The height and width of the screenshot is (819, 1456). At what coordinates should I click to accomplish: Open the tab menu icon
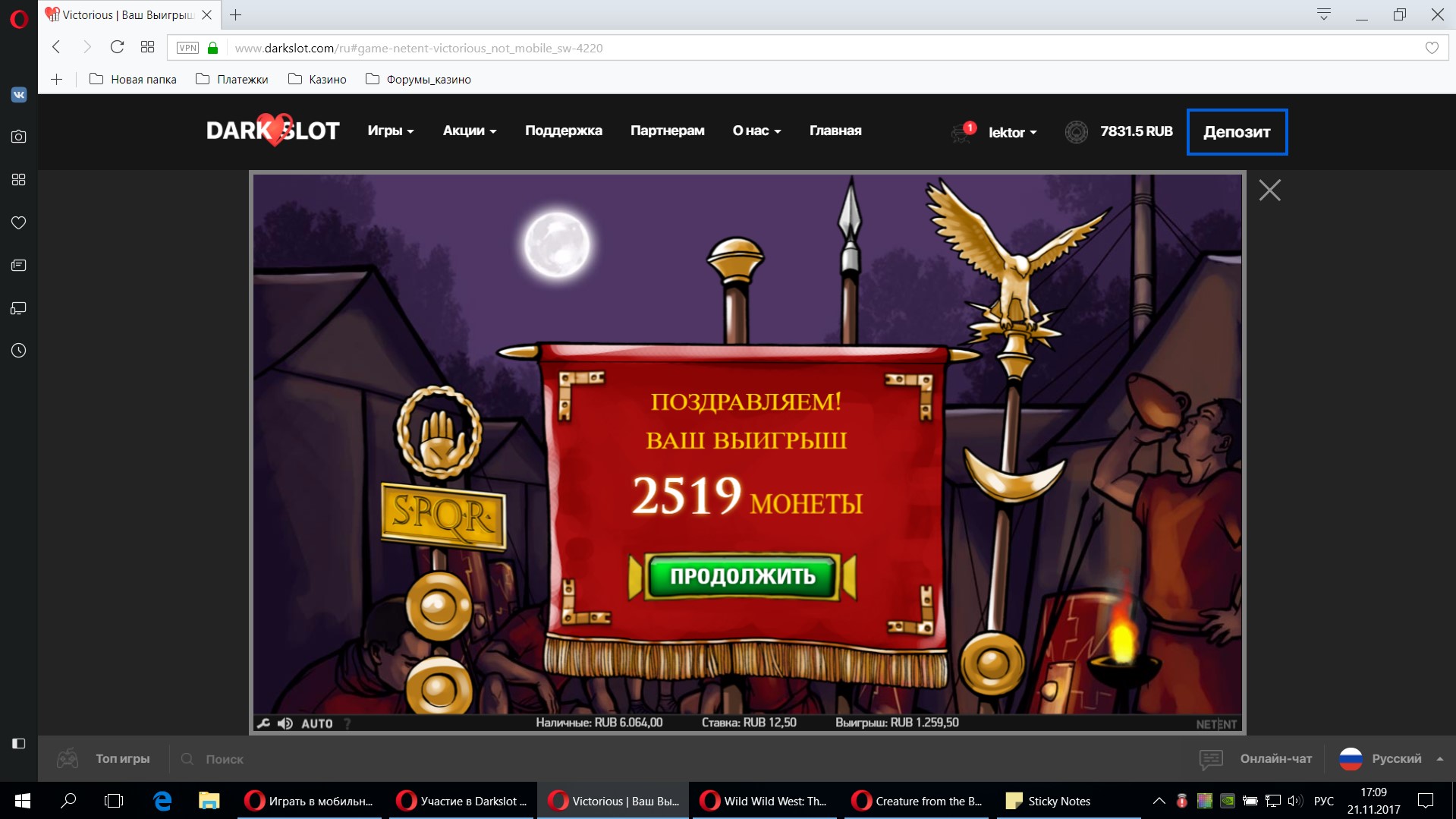coord(1324,14)
